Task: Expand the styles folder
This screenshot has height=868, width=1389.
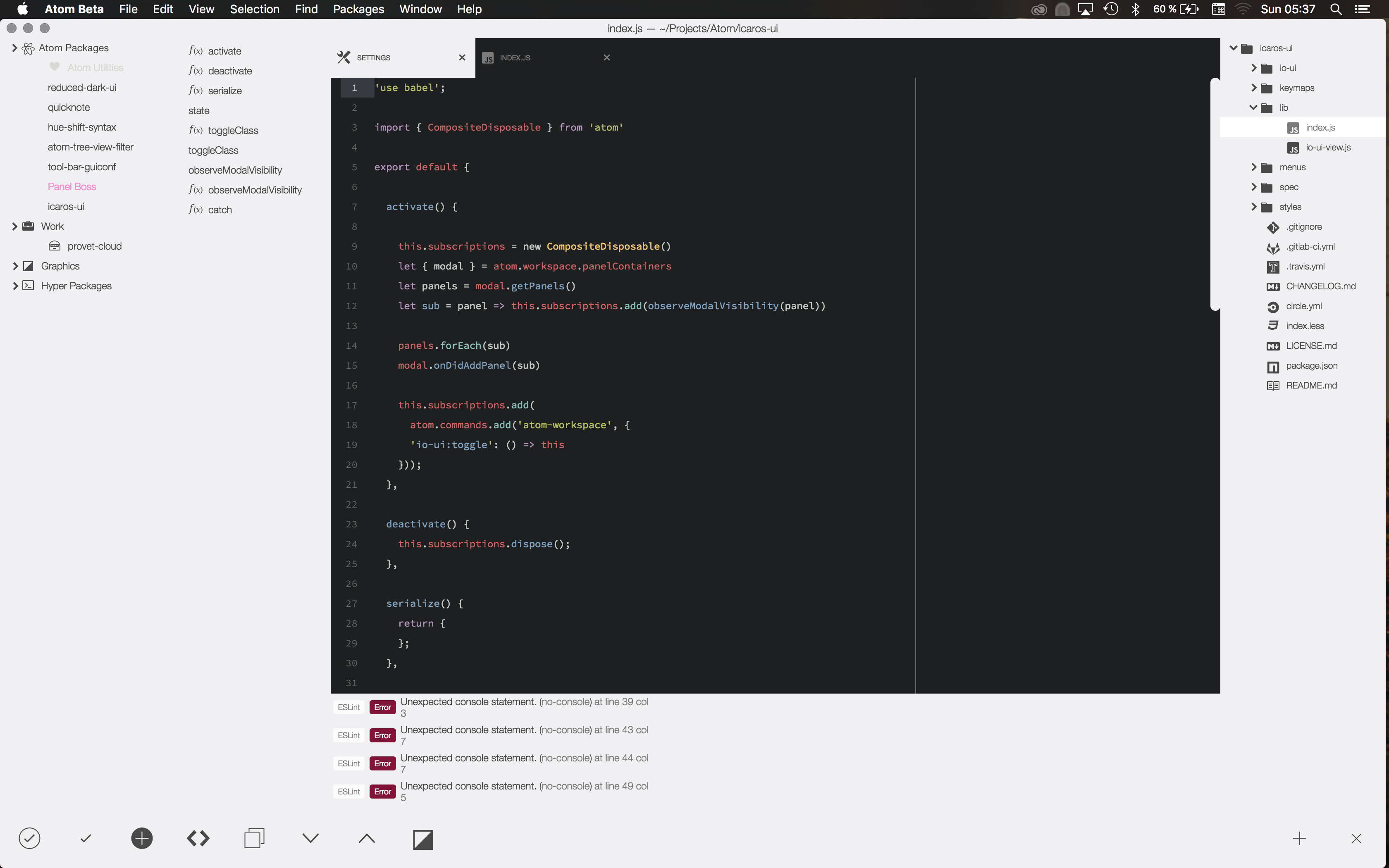Action: tap(1253, 207)
